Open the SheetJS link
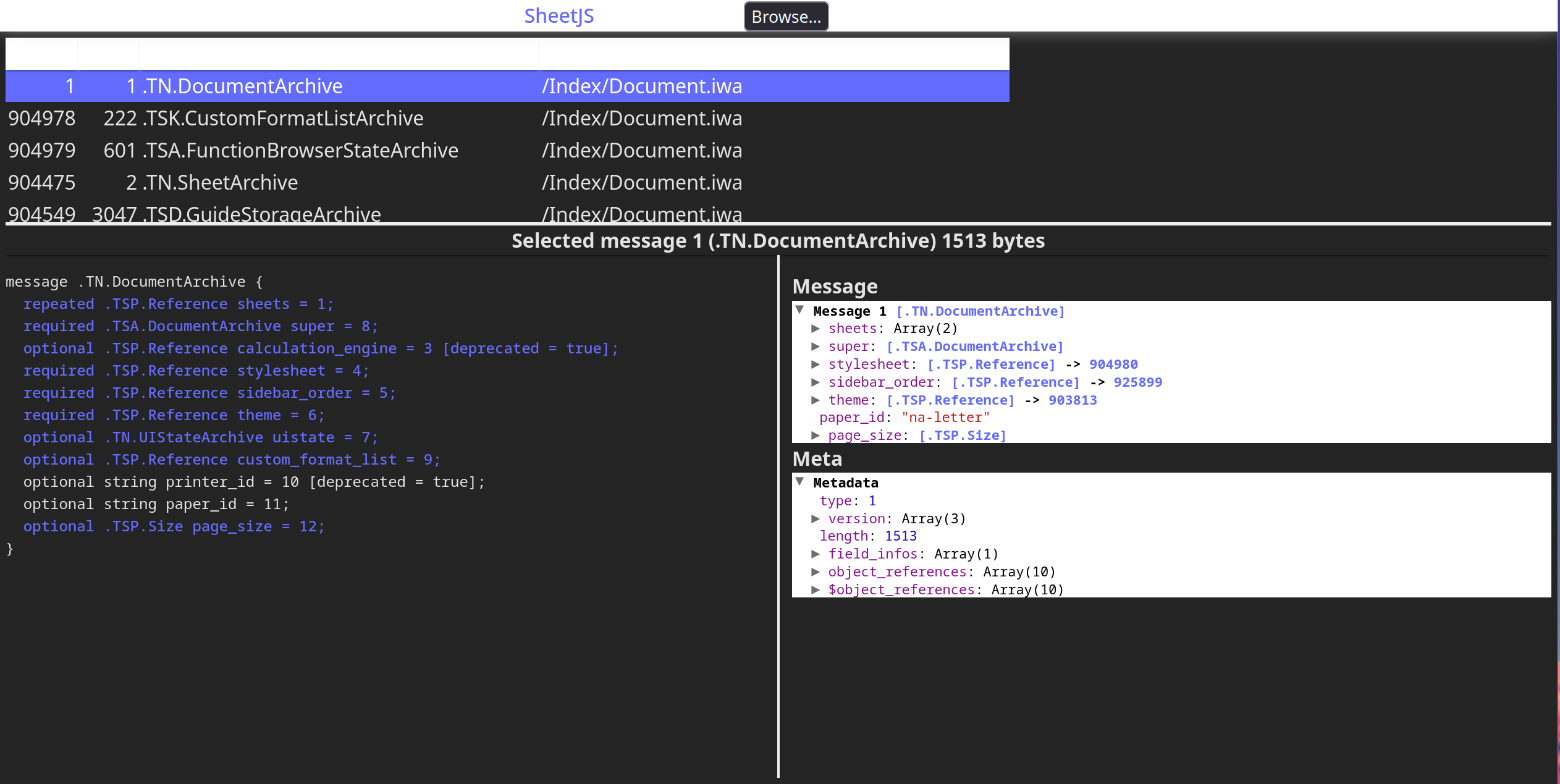Screen dimensions: 1560x784 click(559, 16)
